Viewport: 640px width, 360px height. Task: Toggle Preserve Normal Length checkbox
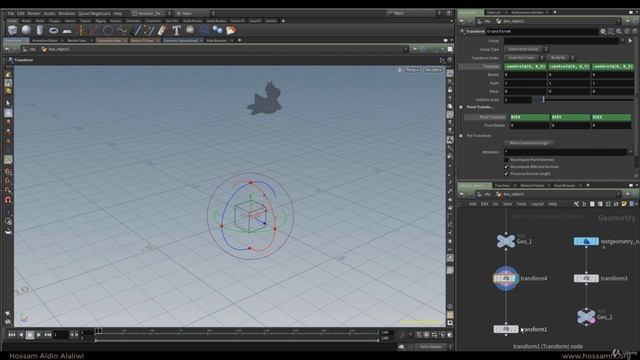tap(506, 174)
